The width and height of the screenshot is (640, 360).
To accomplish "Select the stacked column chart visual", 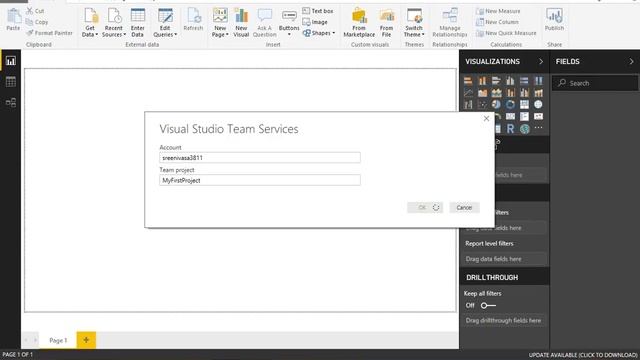I will [482, 81].
